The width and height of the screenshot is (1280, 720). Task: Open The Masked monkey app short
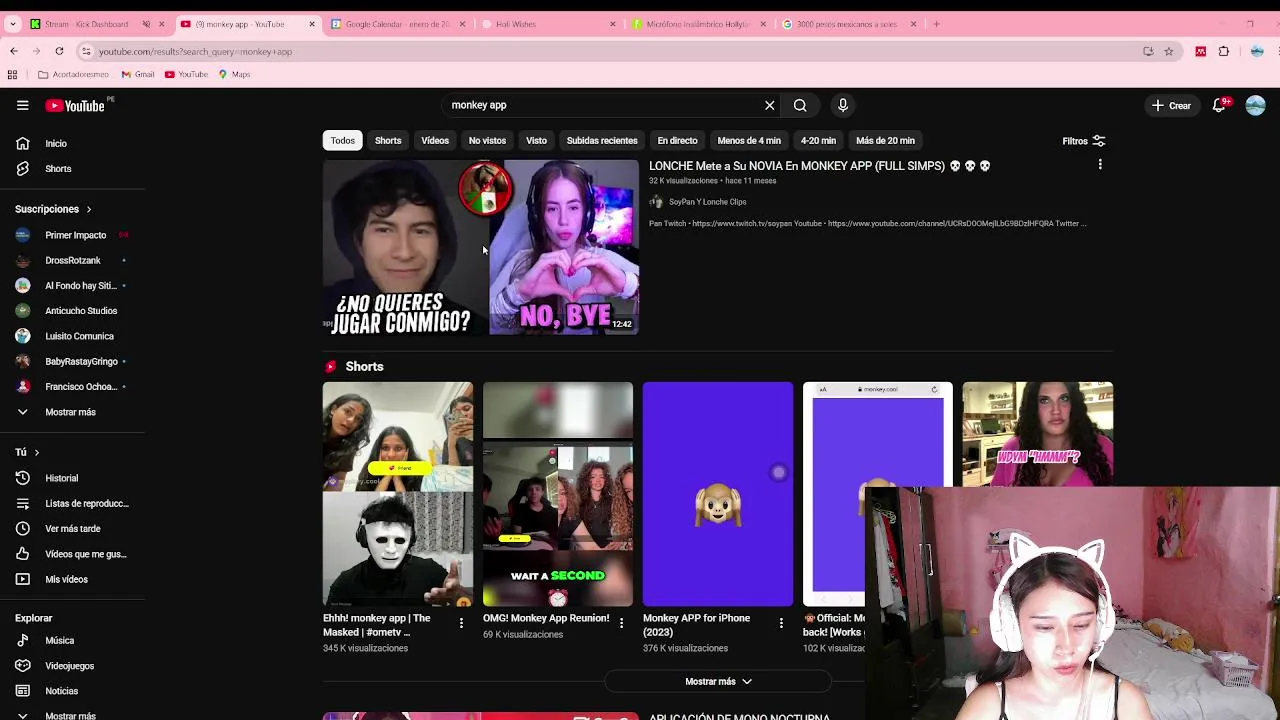(398, 494)
